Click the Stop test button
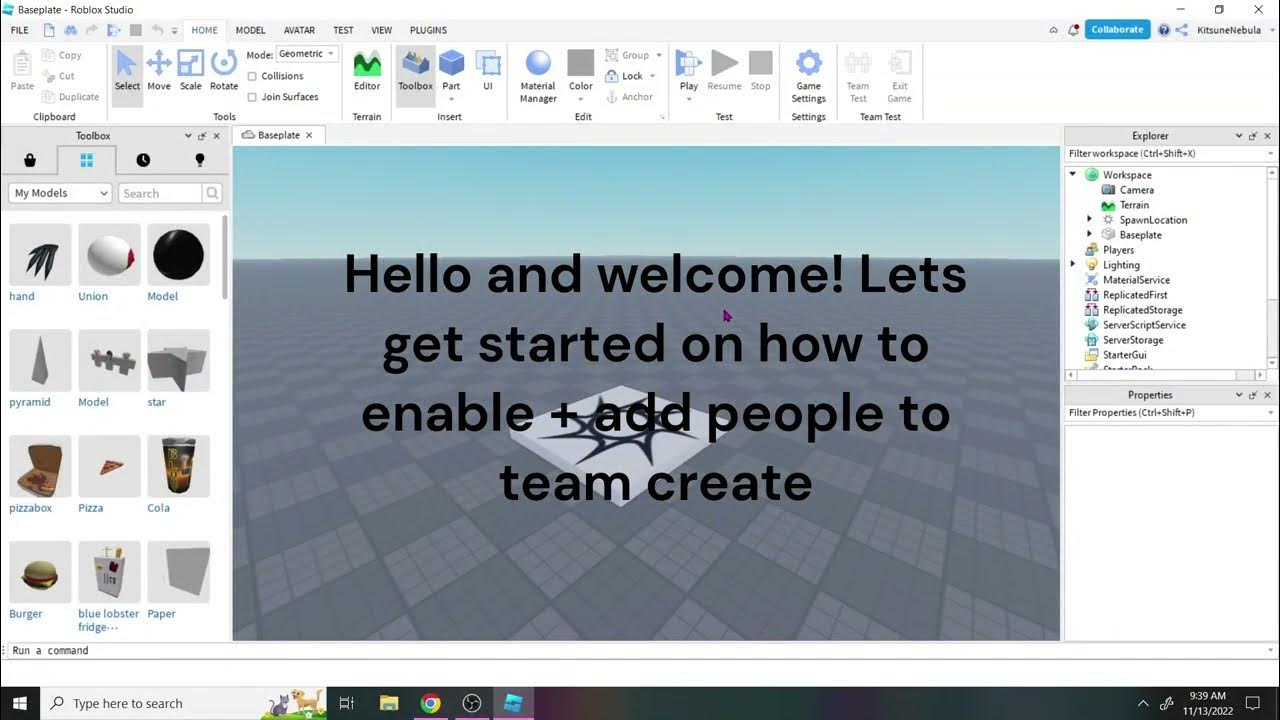The height and width of the screenshot is (720, 1280). [761, 70]
